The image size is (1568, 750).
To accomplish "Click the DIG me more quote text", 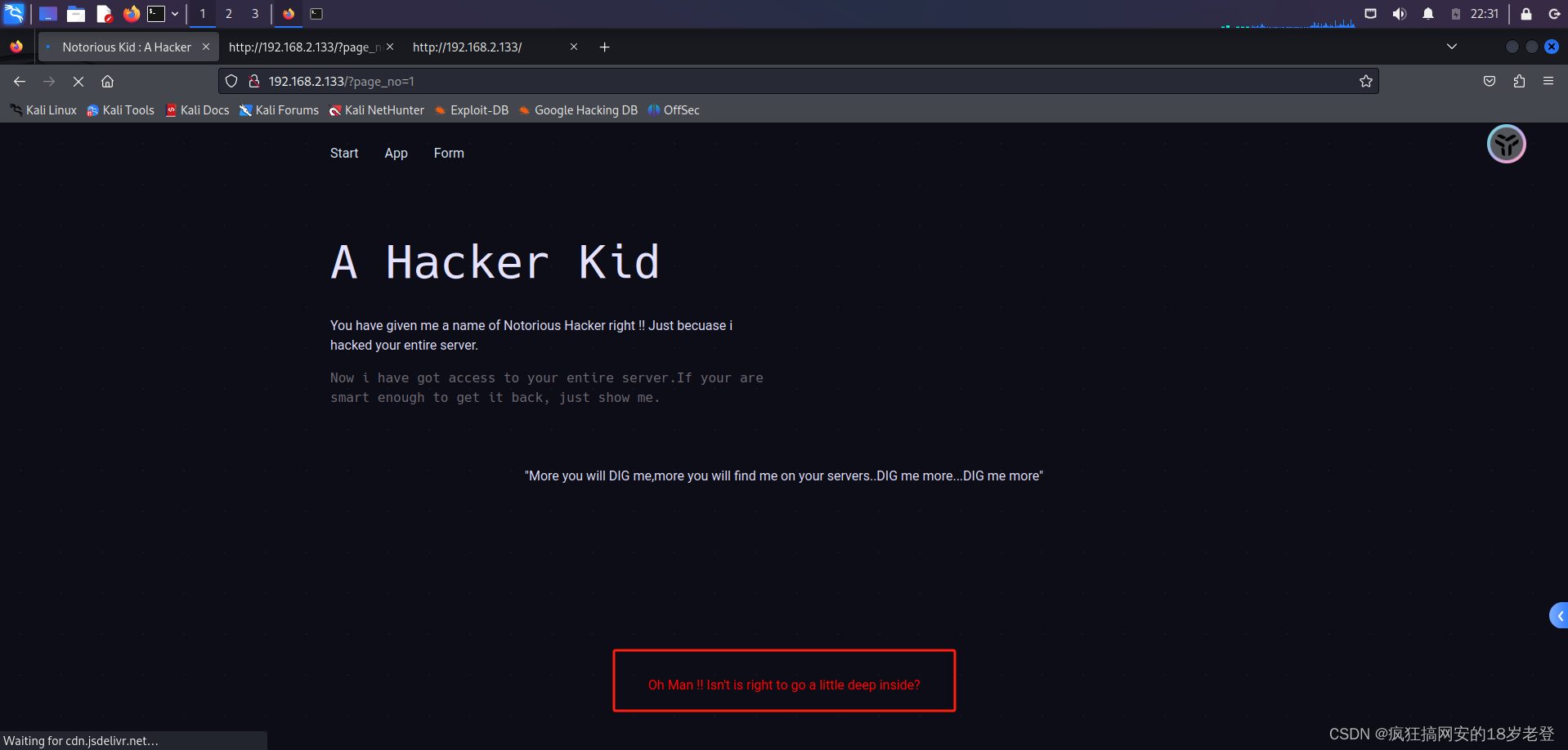I will pos(784,476).
